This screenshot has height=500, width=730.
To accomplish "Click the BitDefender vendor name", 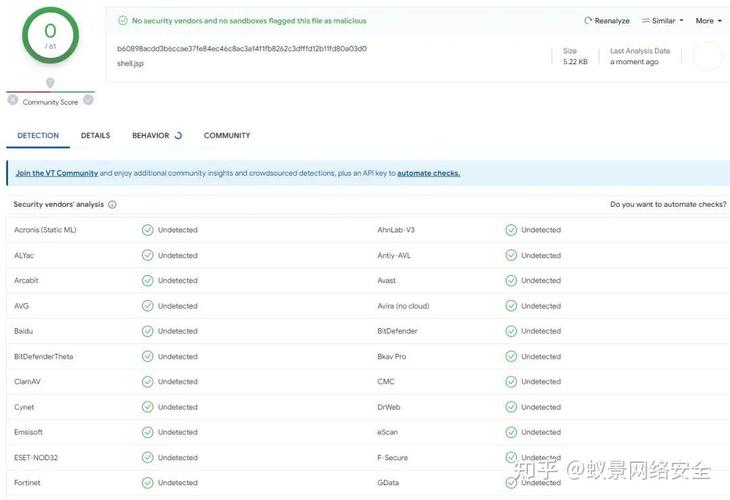I will [x=397, y=331].
